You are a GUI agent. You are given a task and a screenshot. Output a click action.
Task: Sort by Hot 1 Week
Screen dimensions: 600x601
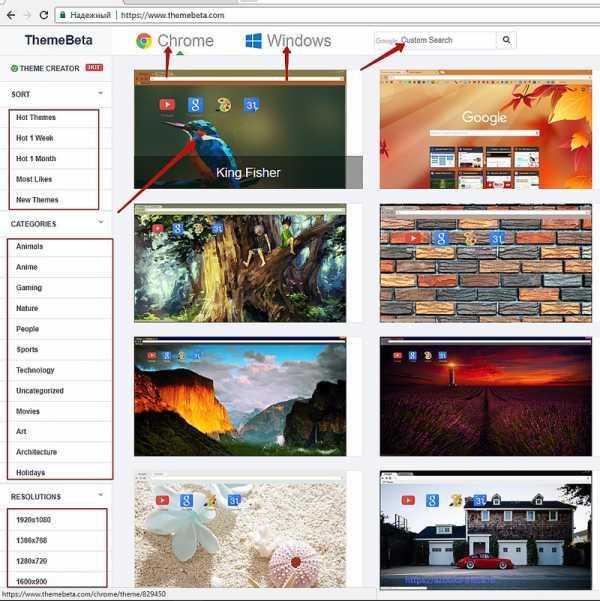coord(35,138)
